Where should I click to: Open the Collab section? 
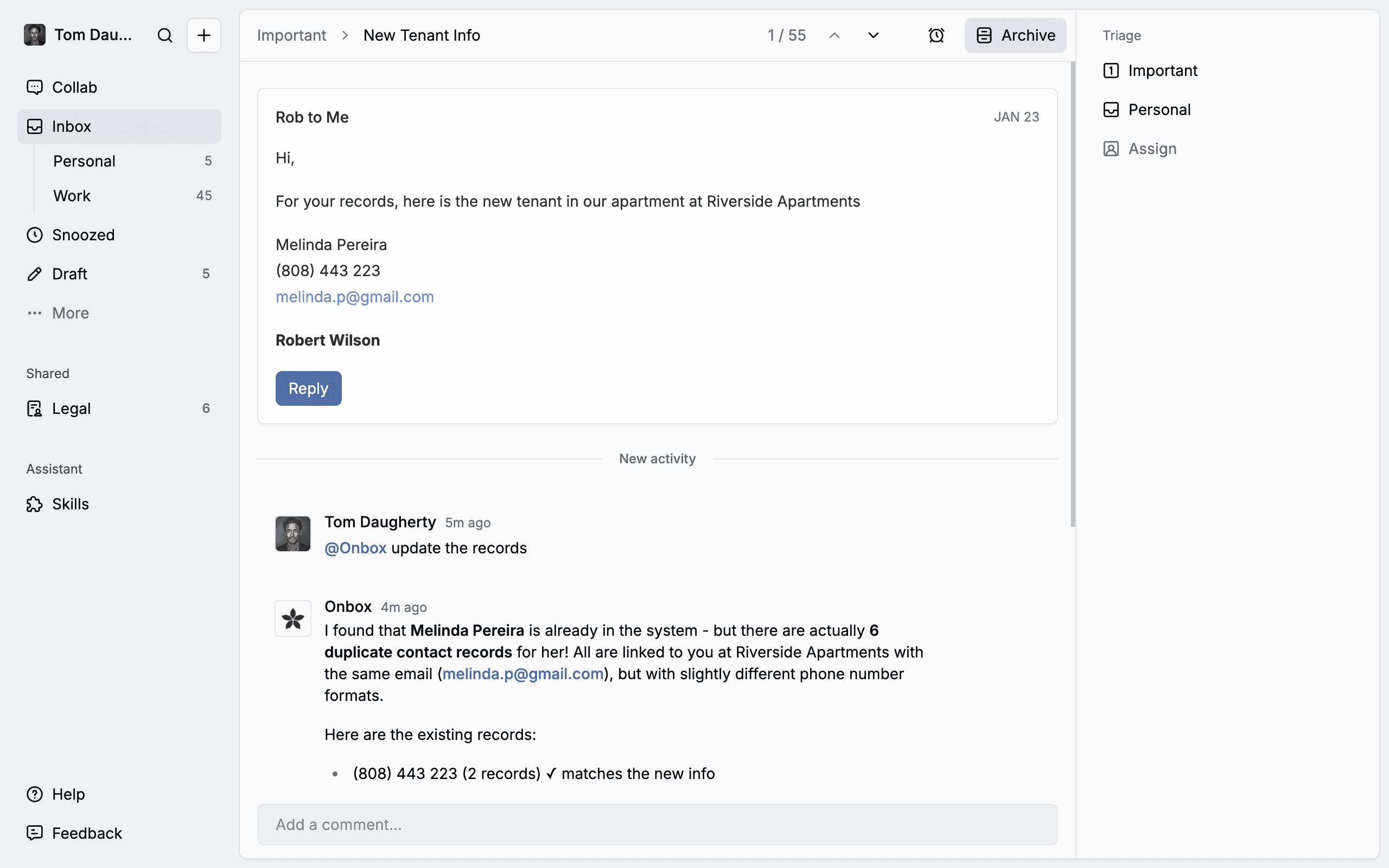coord(74,87)
